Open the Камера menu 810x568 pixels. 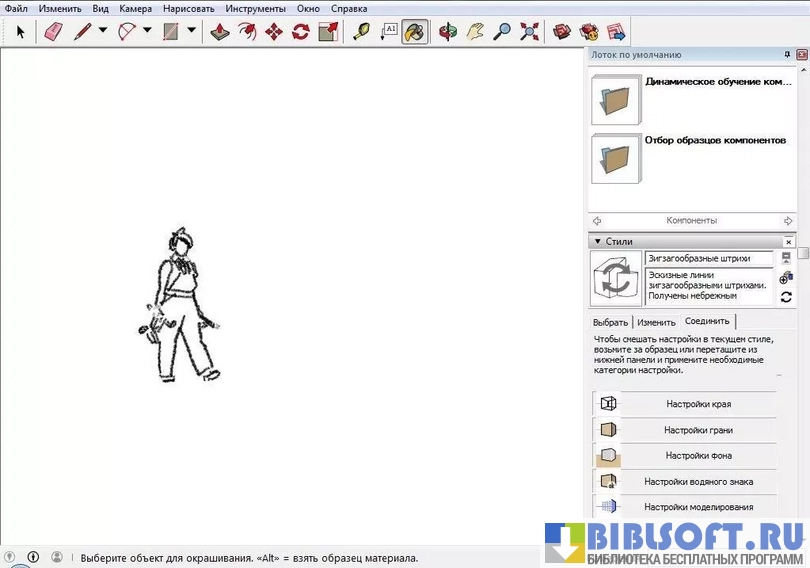[x=135, y=8]
